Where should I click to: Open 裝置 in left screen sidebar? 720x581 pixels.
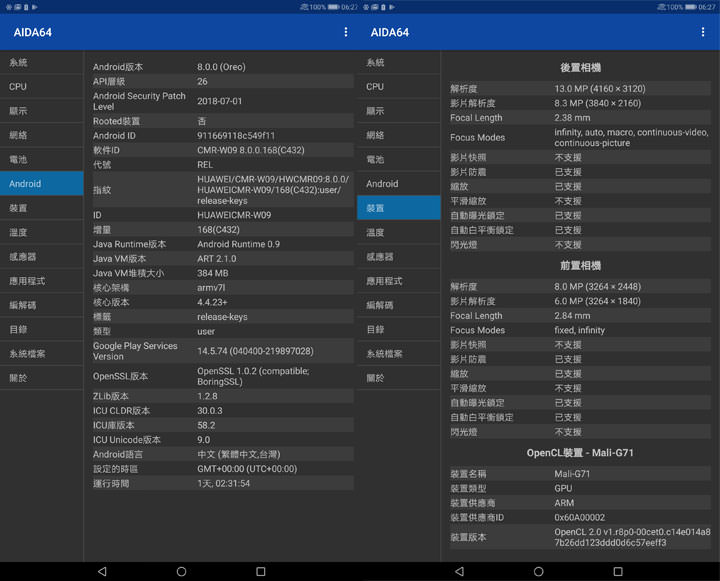coord(42,208)
